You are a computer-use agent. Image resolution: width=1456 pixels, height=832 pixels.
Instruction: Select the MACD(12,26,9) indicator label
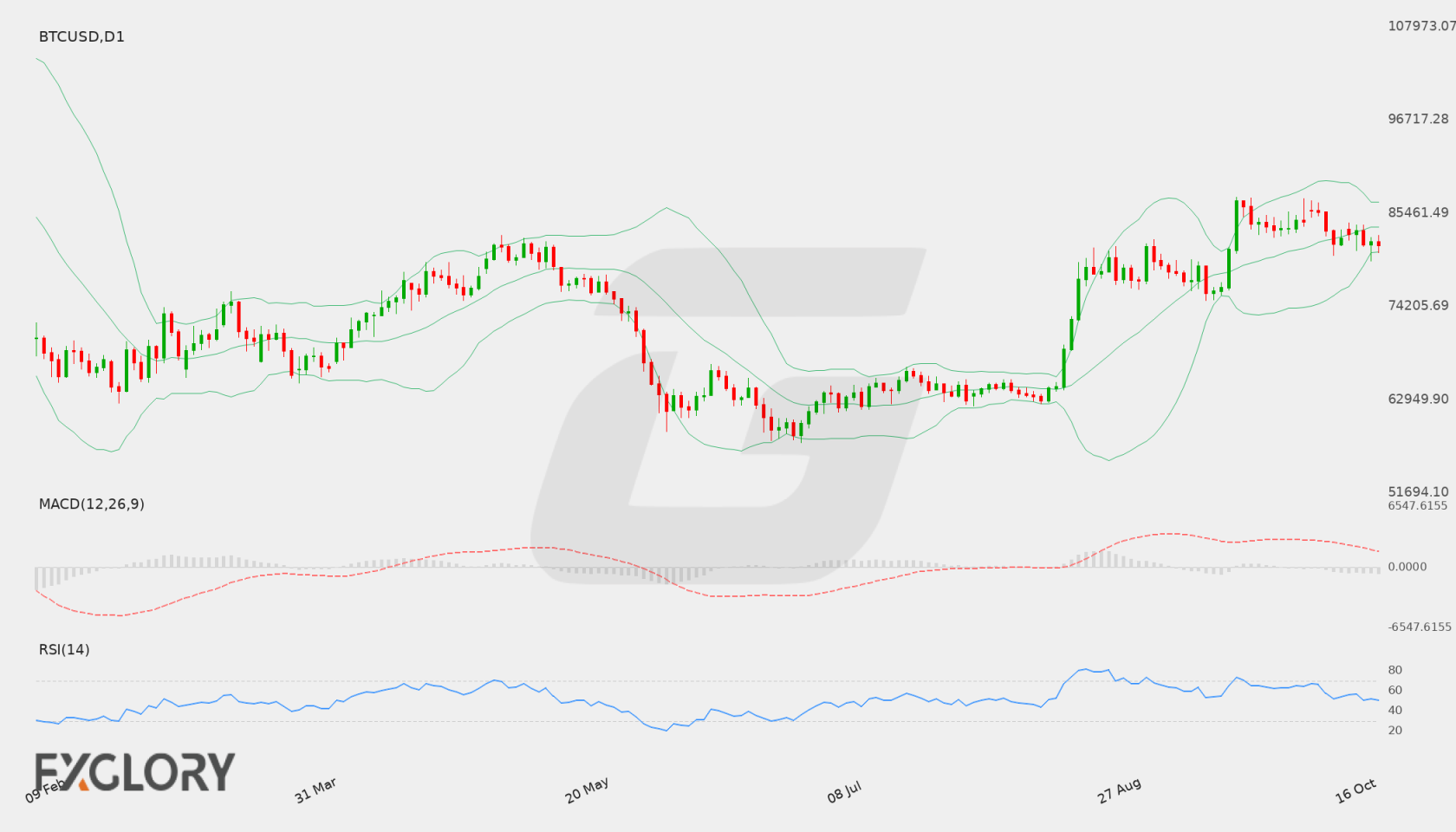click(91, 504)
